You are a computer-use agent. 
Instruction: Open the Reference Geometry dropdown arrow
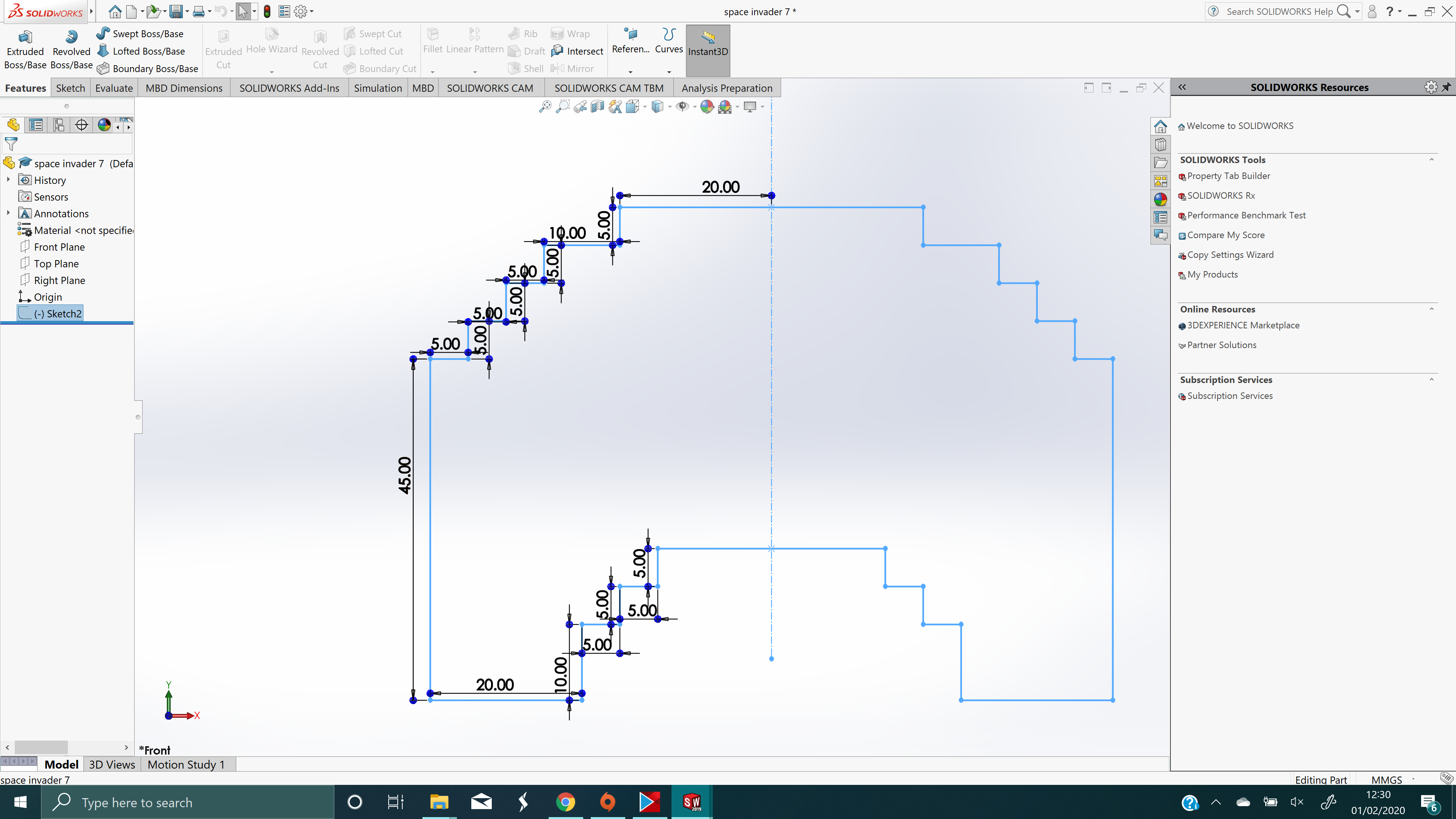(630, 72)
